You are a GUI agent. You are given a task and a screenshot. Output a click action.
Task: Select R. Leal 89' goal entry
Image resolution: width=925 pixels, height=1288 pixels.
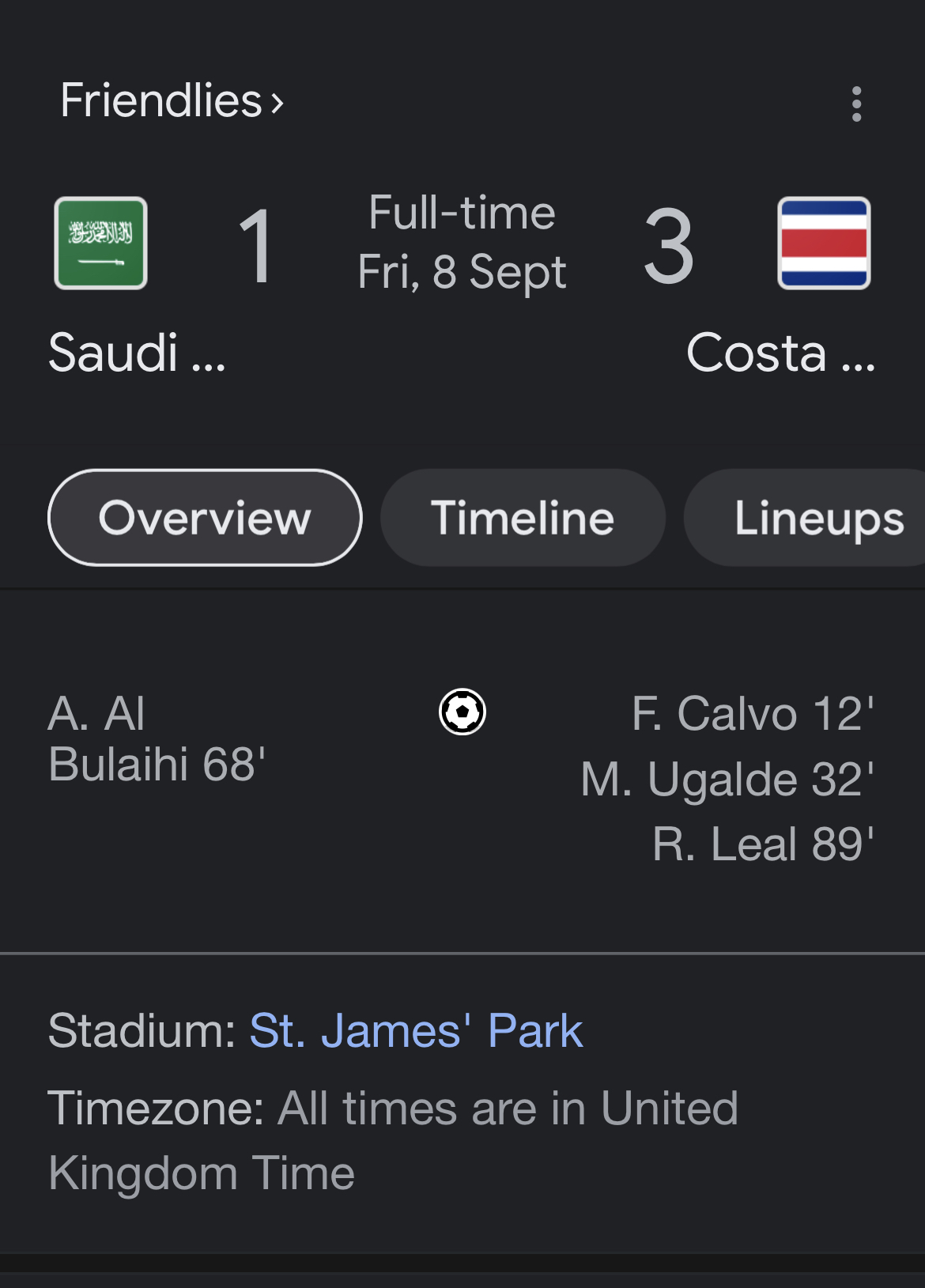coord(763,844)
